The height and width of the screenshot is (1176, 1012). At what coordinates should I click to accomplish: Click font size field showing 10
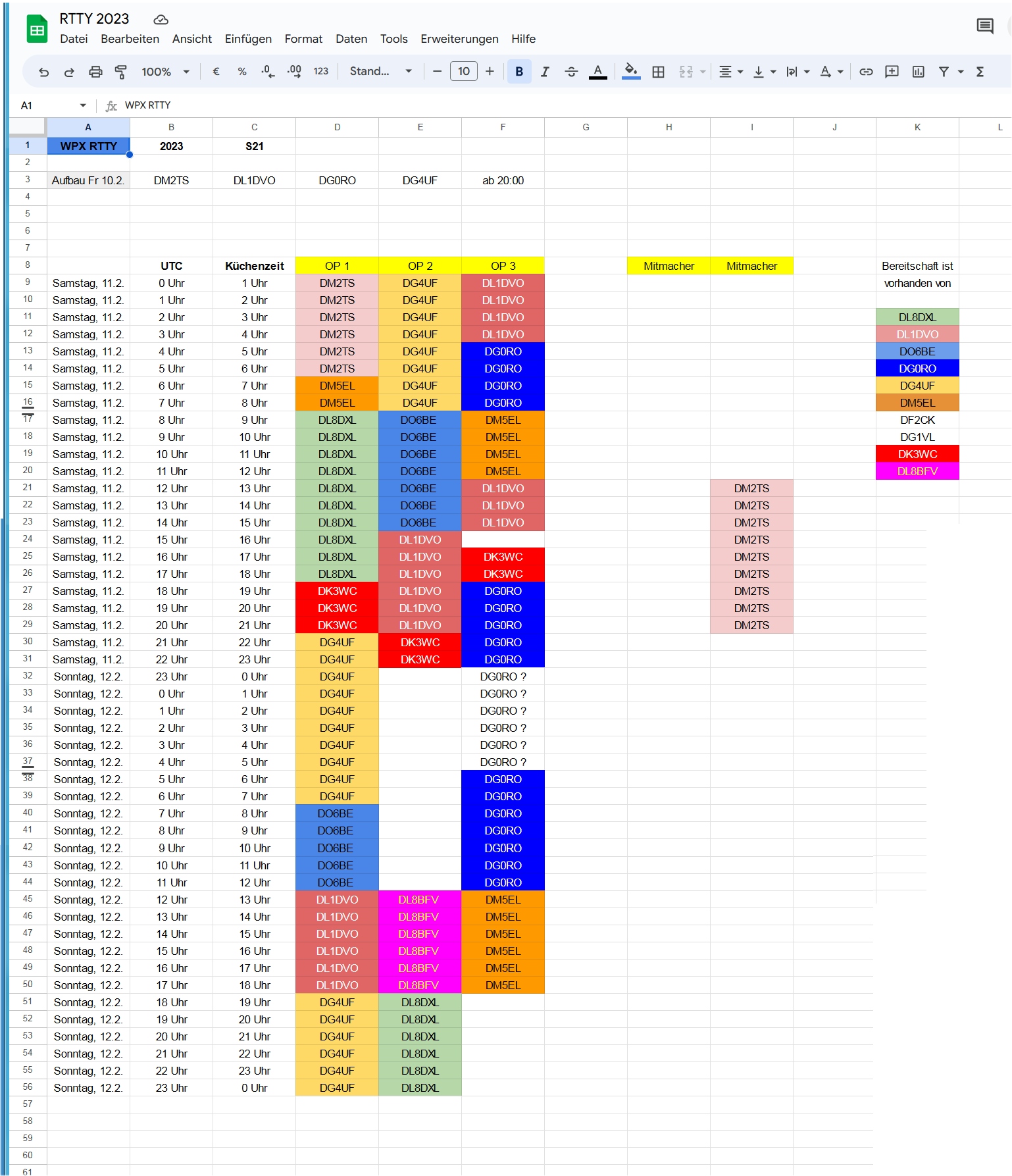[464, 72]
